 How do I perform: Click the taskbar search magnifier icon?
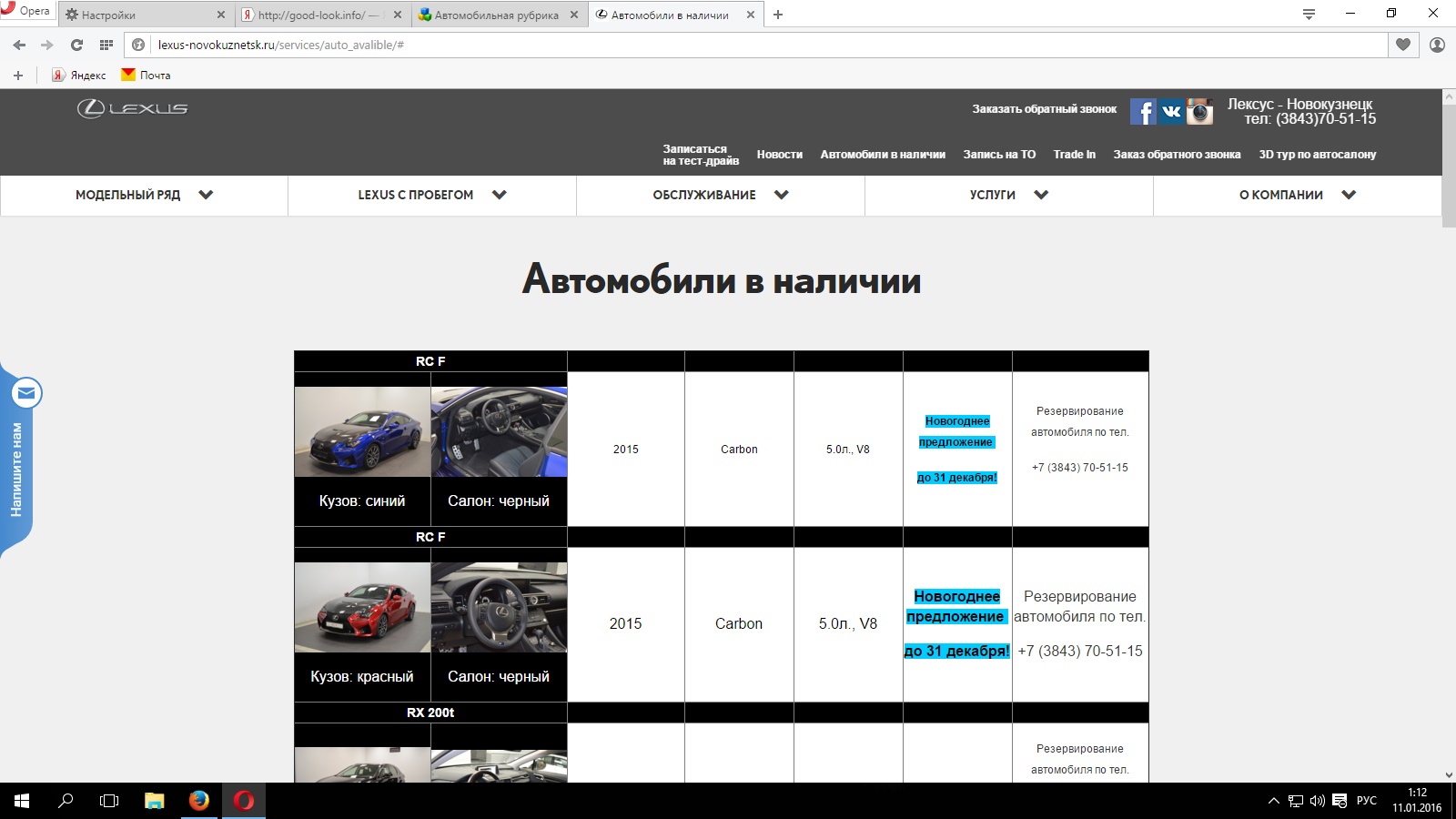coord(66,801)
